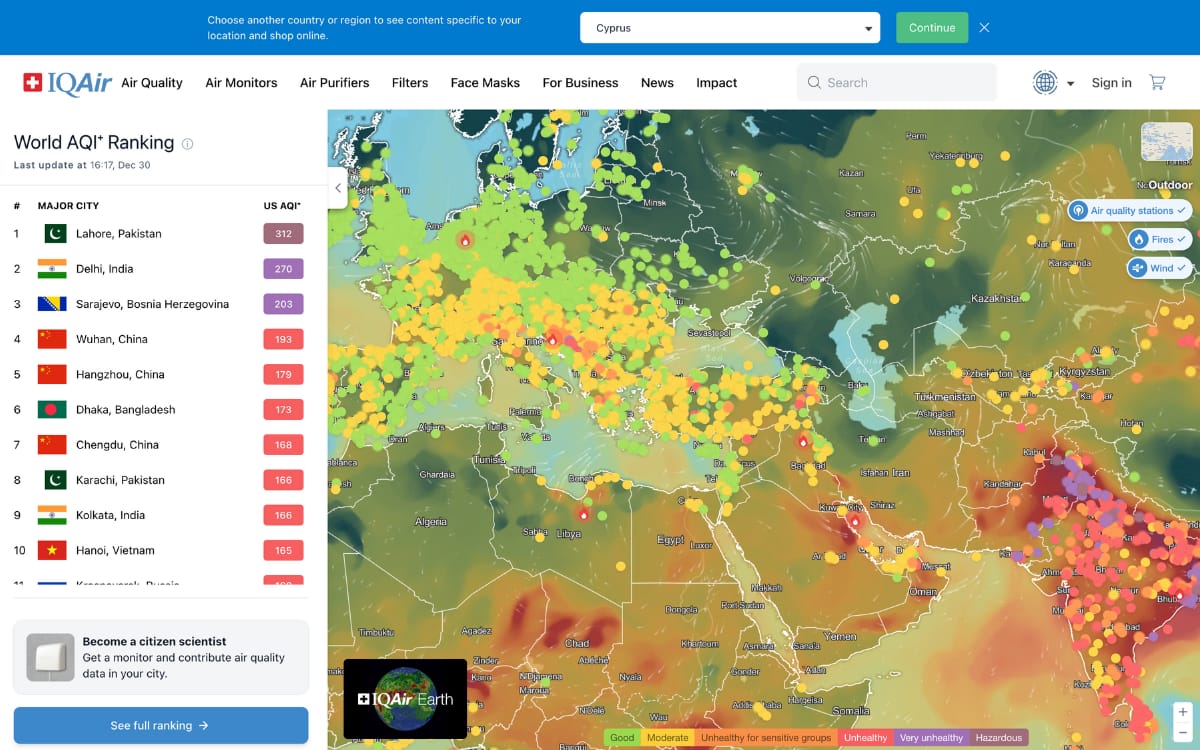
Task: Click the Search input field
Action: pos(897,83)
